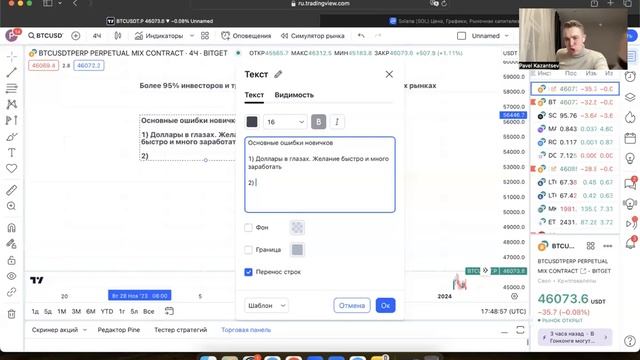
Task: Lock all drawing tools
Action: 11,260
